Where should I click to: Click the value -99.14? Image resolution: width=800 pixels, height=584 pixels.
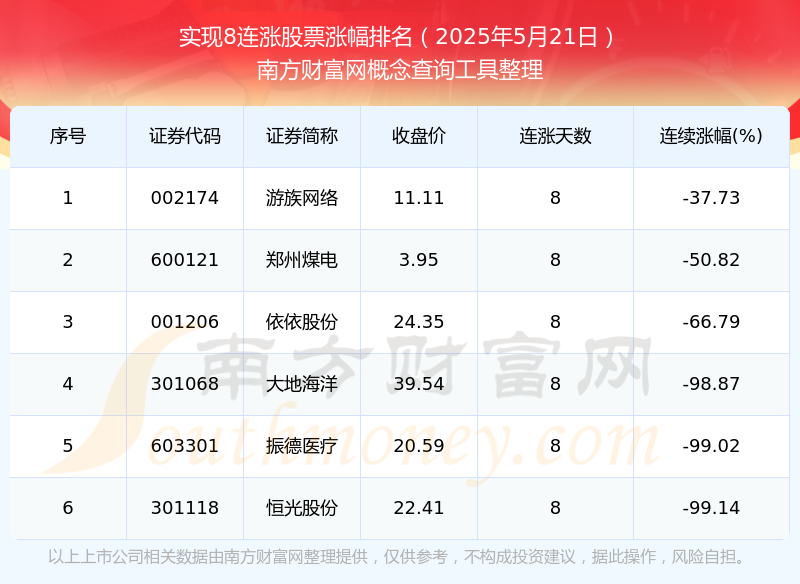(711, 508)
